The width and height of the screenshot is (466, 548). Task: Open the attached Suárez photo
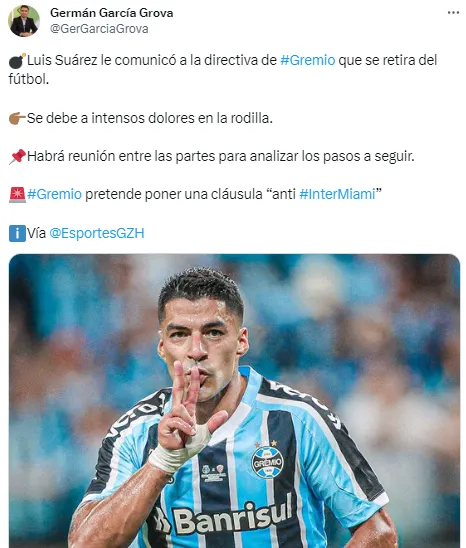click(x=234, y=401)
